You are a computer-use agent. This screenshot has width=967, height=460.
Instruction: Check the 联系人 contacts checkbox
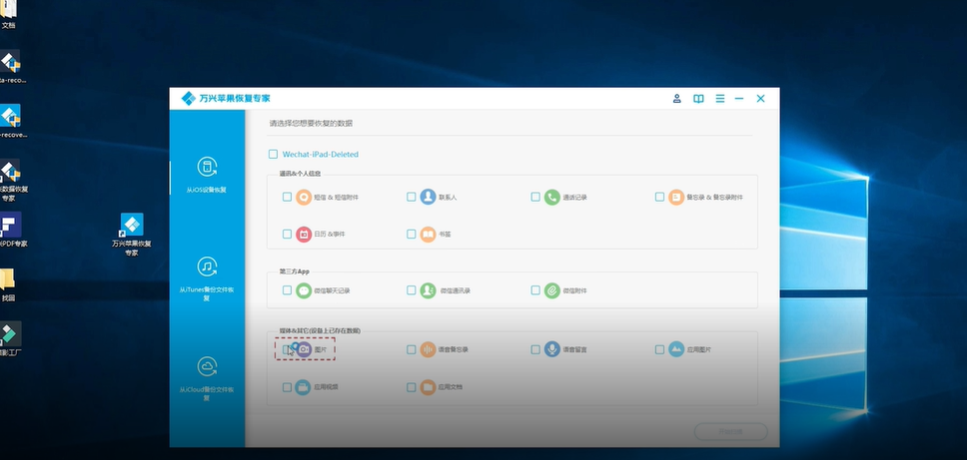(x=411, y=197)
